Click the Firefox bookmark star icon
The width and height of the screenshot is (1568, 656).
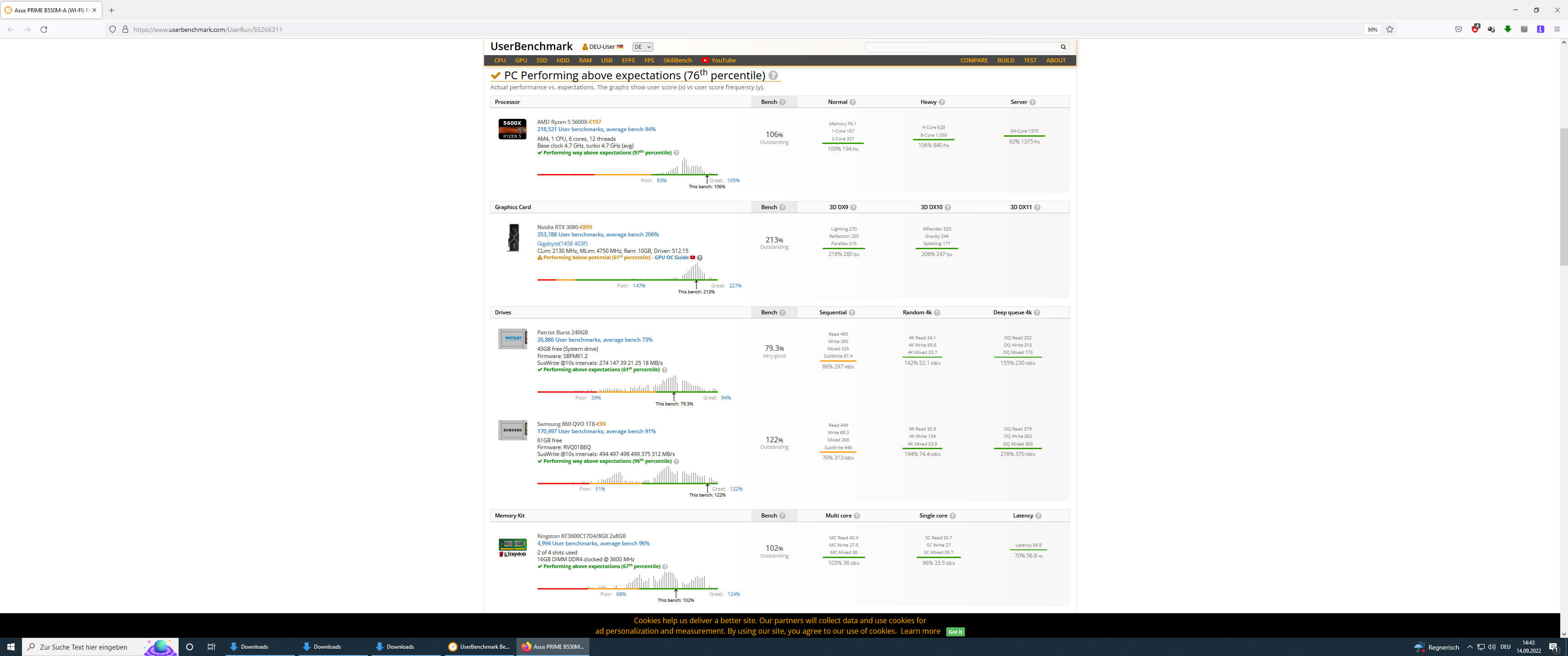1390,29
